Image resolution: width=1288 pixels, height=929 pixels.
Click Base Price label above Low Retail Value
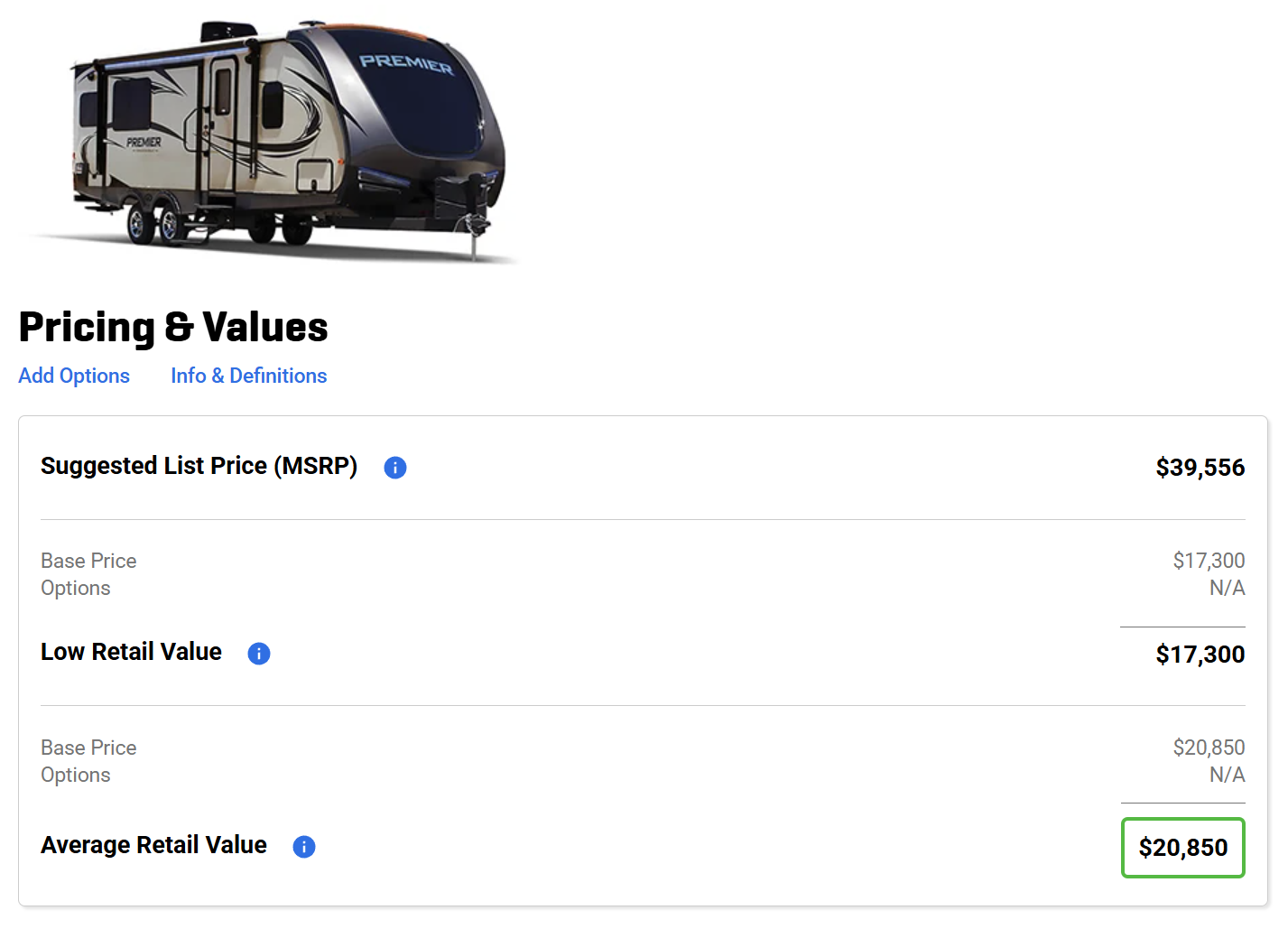(88, 561)
